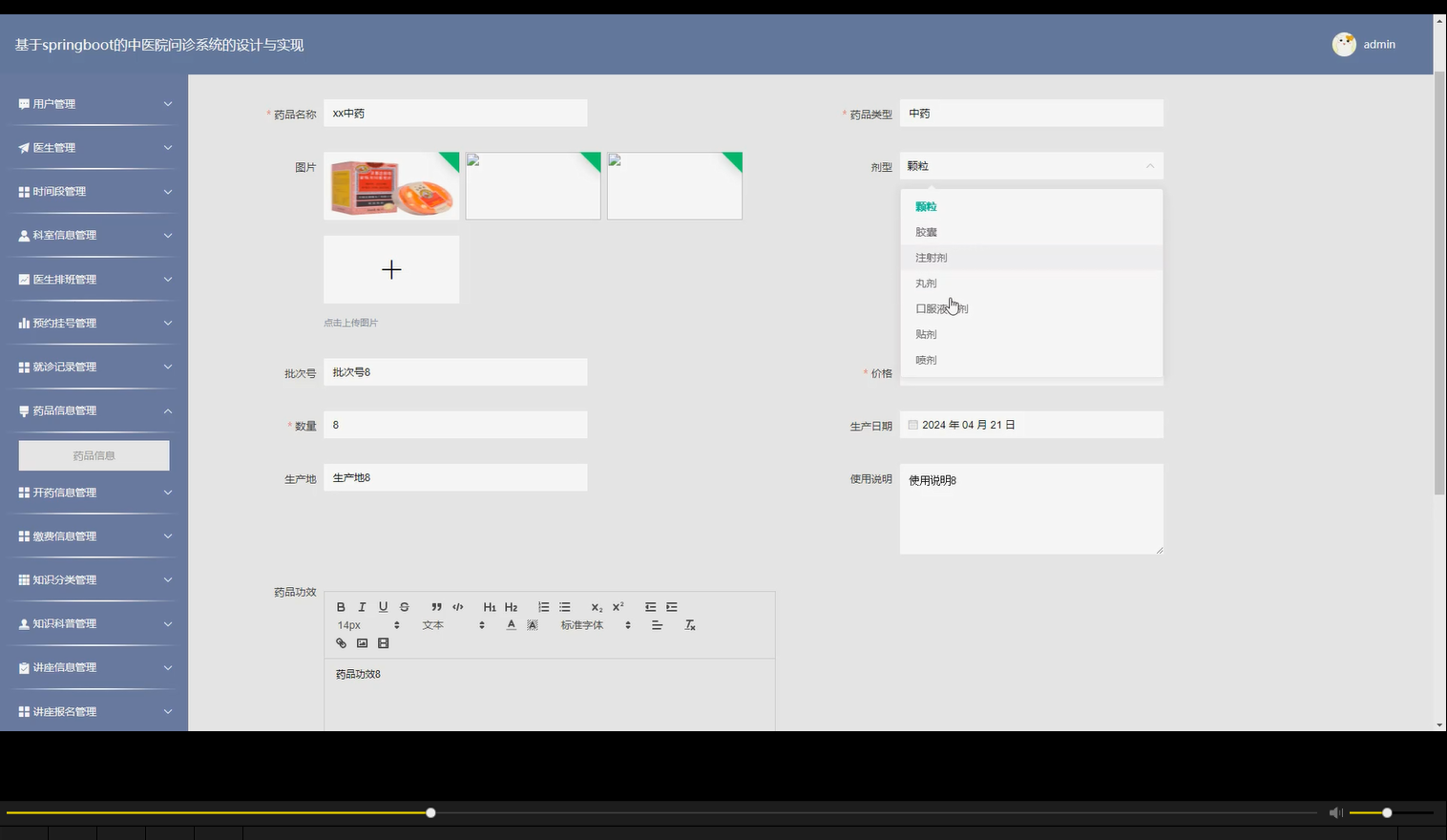Screen dimensions: 1447x840
Task: Create a bulleted list
Action: (565, 607)
